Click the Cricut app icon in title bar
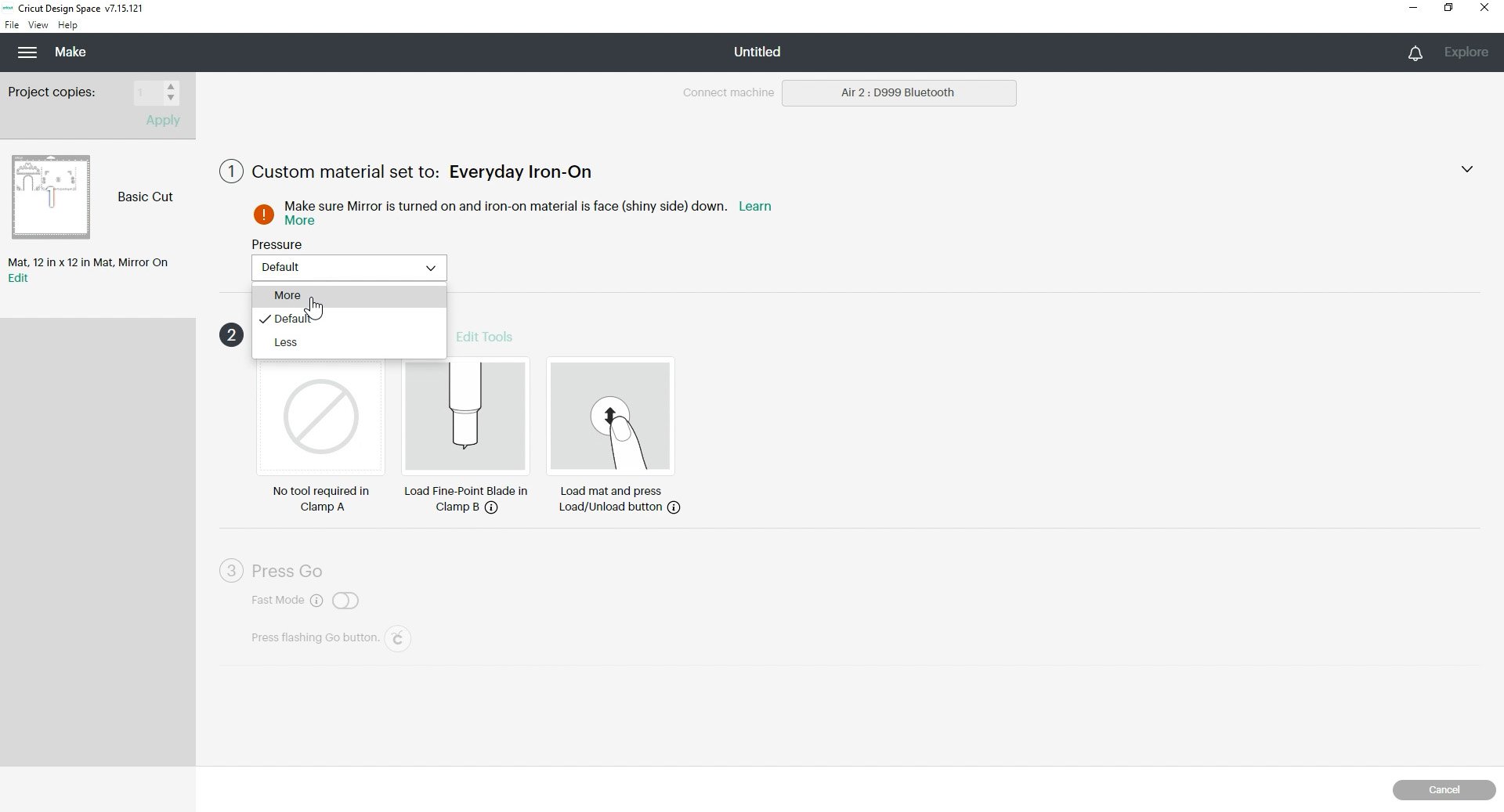The width and height of the screenshot is (1504, 812). (9, 8)
